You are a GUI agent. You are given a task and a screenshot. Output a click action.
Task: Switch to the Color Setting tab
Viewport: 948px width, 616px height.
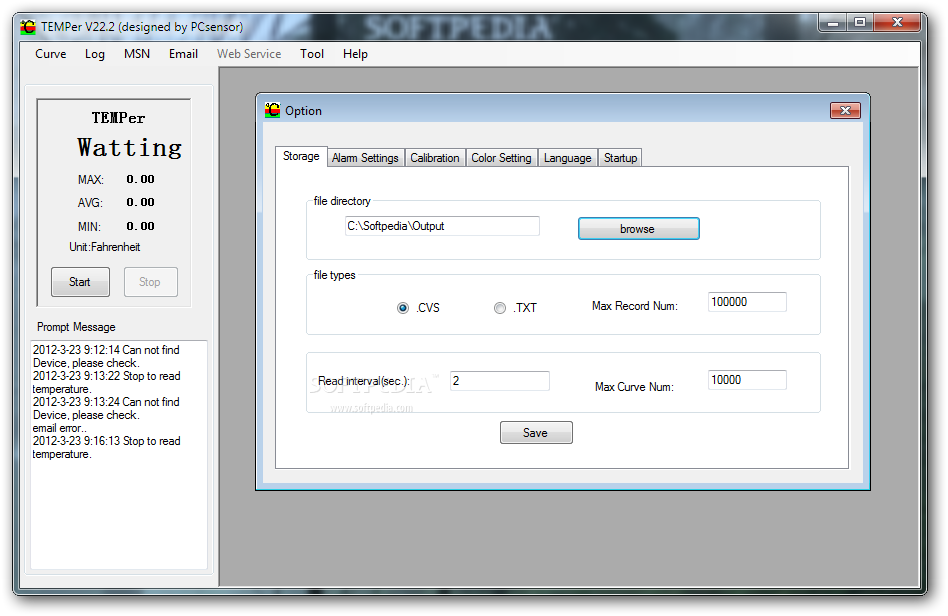coord(501,158)
